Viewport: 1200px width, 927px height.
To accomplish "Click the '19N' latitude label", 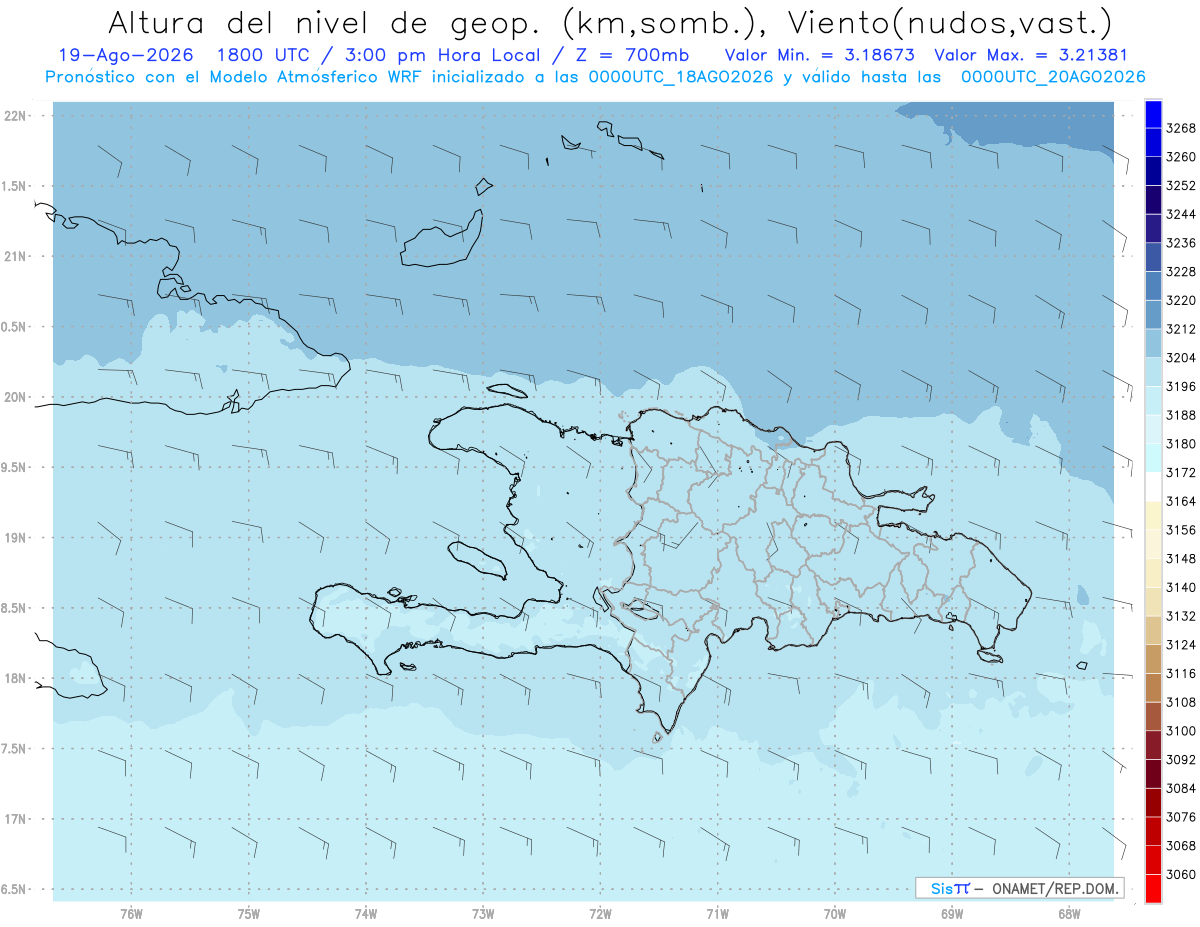I will [15, 537].
